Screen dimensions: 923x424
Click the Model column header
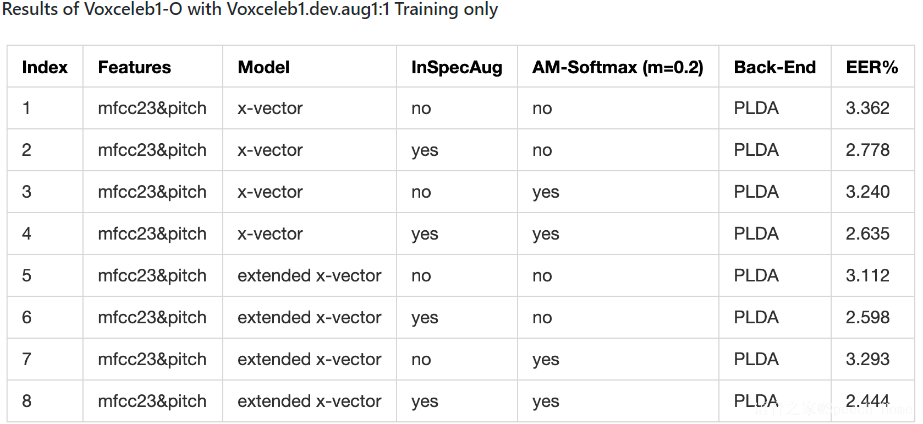[x=263, y=68]
